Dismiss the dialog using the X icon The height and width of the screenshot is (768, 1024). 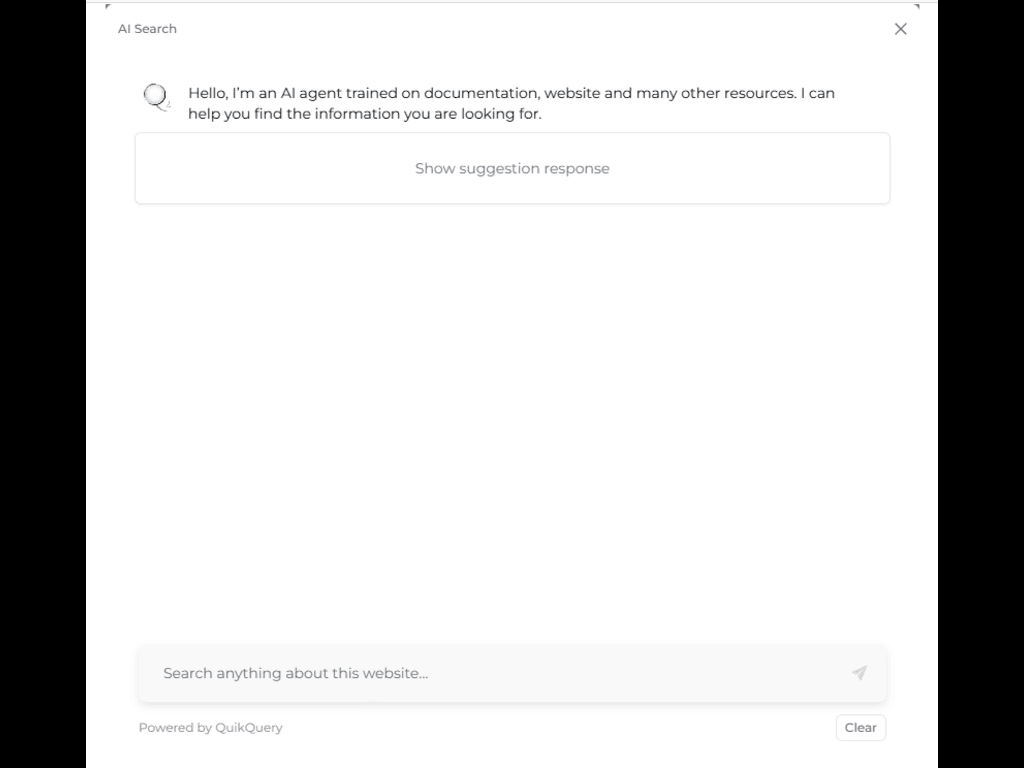point(900,29)
